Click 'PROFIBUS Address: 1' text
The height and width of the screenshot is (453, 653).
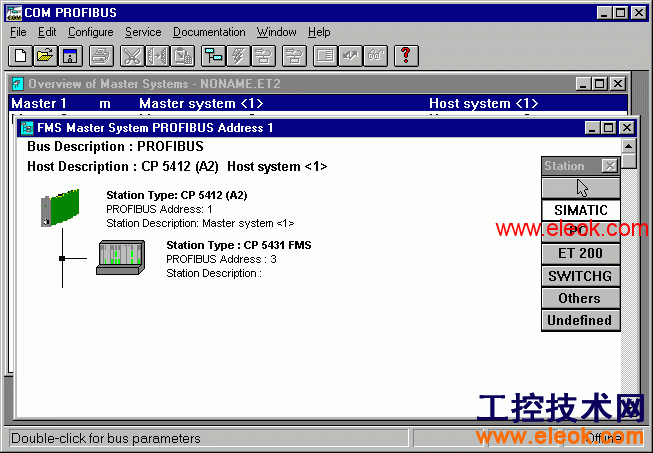click(x=159, y=209)
